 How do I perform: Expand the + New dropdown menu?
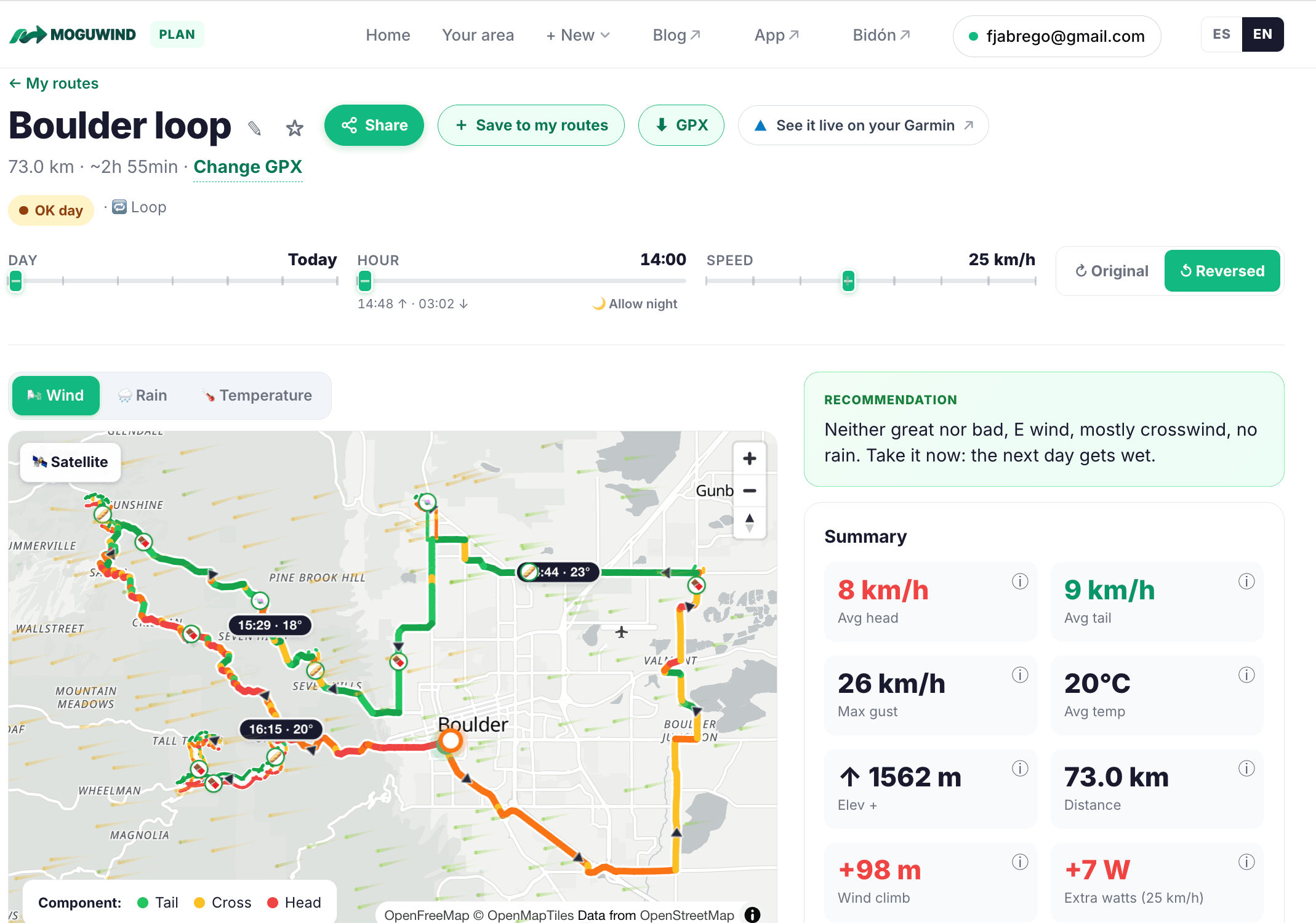[578, 35]
